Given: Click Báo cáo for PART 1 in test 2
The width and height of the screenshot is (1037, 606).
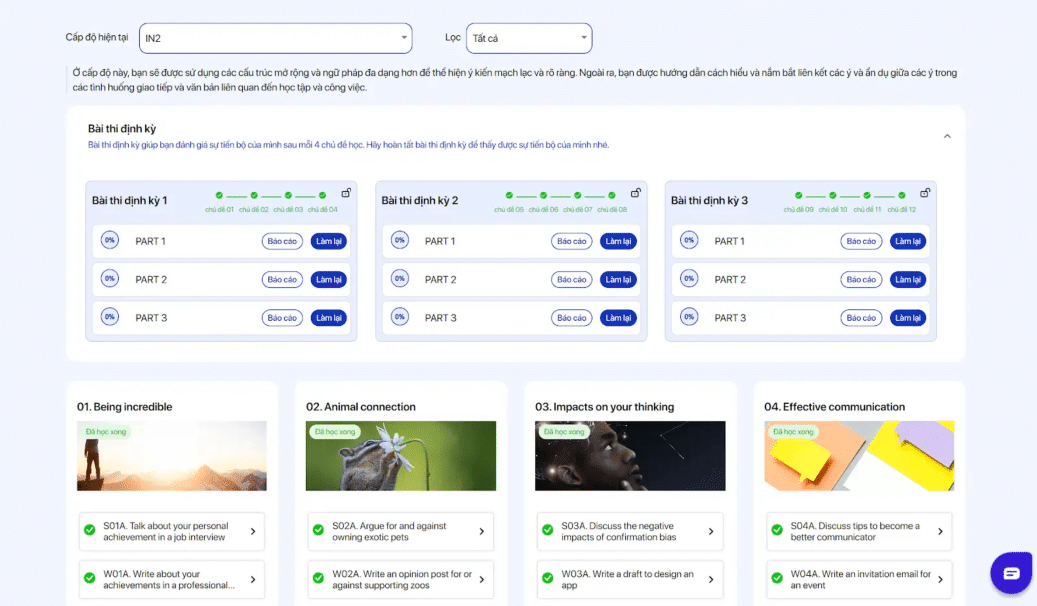Looking at the screenshot, I should pyautogui.click(x=572, y=241).
